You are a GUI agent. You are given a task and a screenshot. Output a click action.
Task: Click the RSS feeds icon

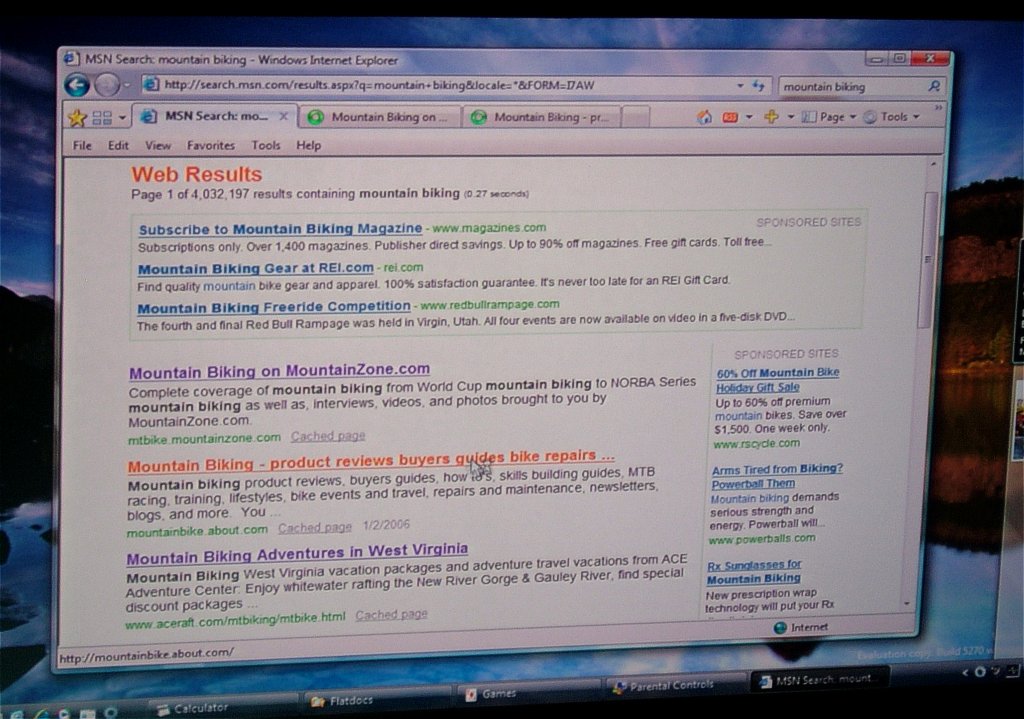(x=730, y=117)
